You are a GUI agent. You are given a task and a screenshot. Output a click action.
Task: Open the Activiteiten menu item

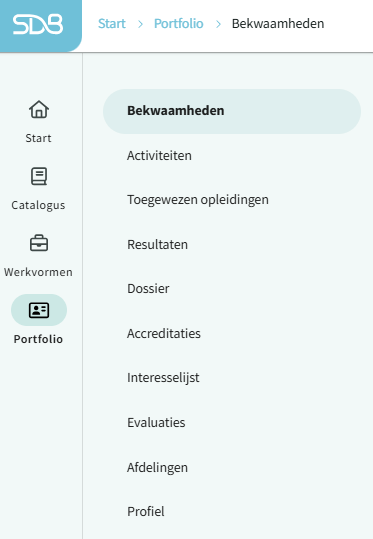[x=232, y=156]
